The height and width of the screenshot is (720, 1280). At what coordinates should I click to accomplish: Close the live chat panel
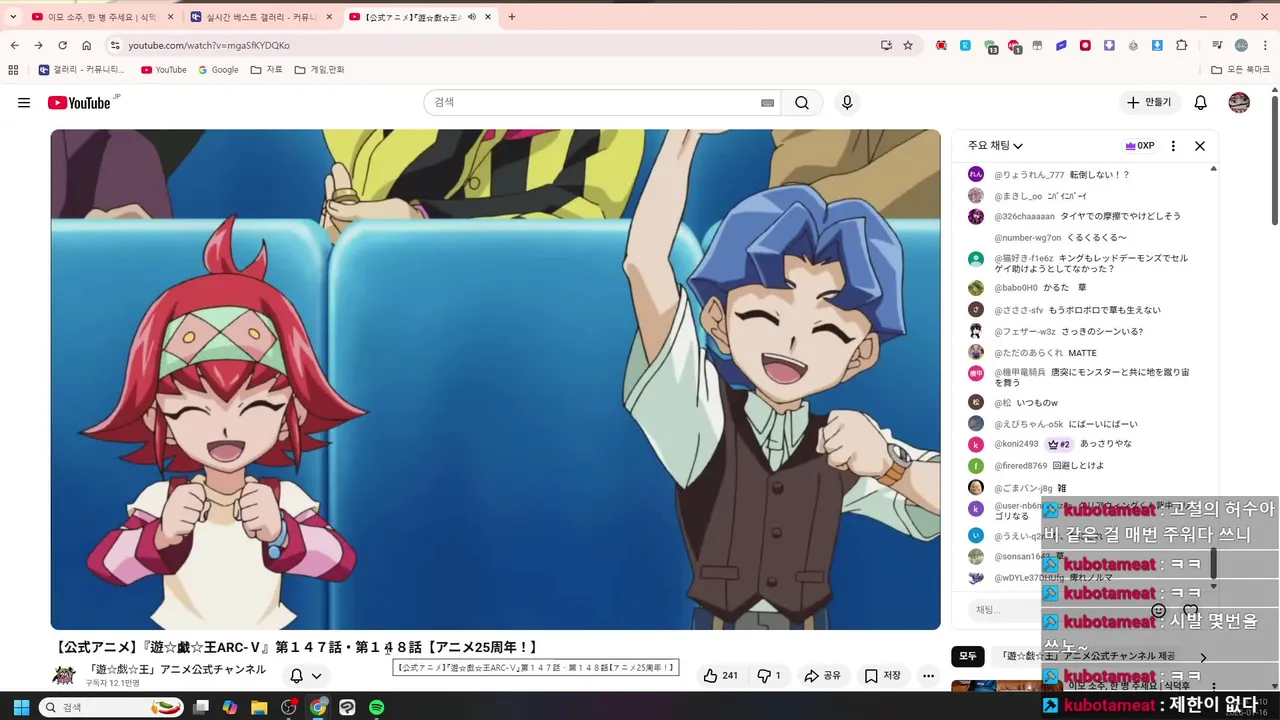click(x=1200, y=146)
